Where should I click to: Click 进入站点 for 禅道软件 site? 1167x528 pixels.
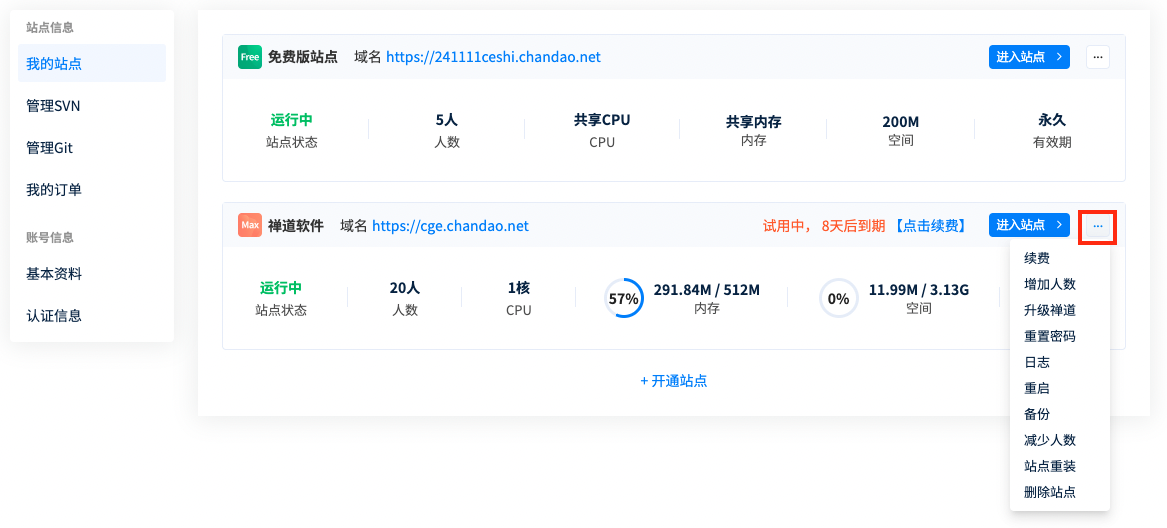(1029, 226)
